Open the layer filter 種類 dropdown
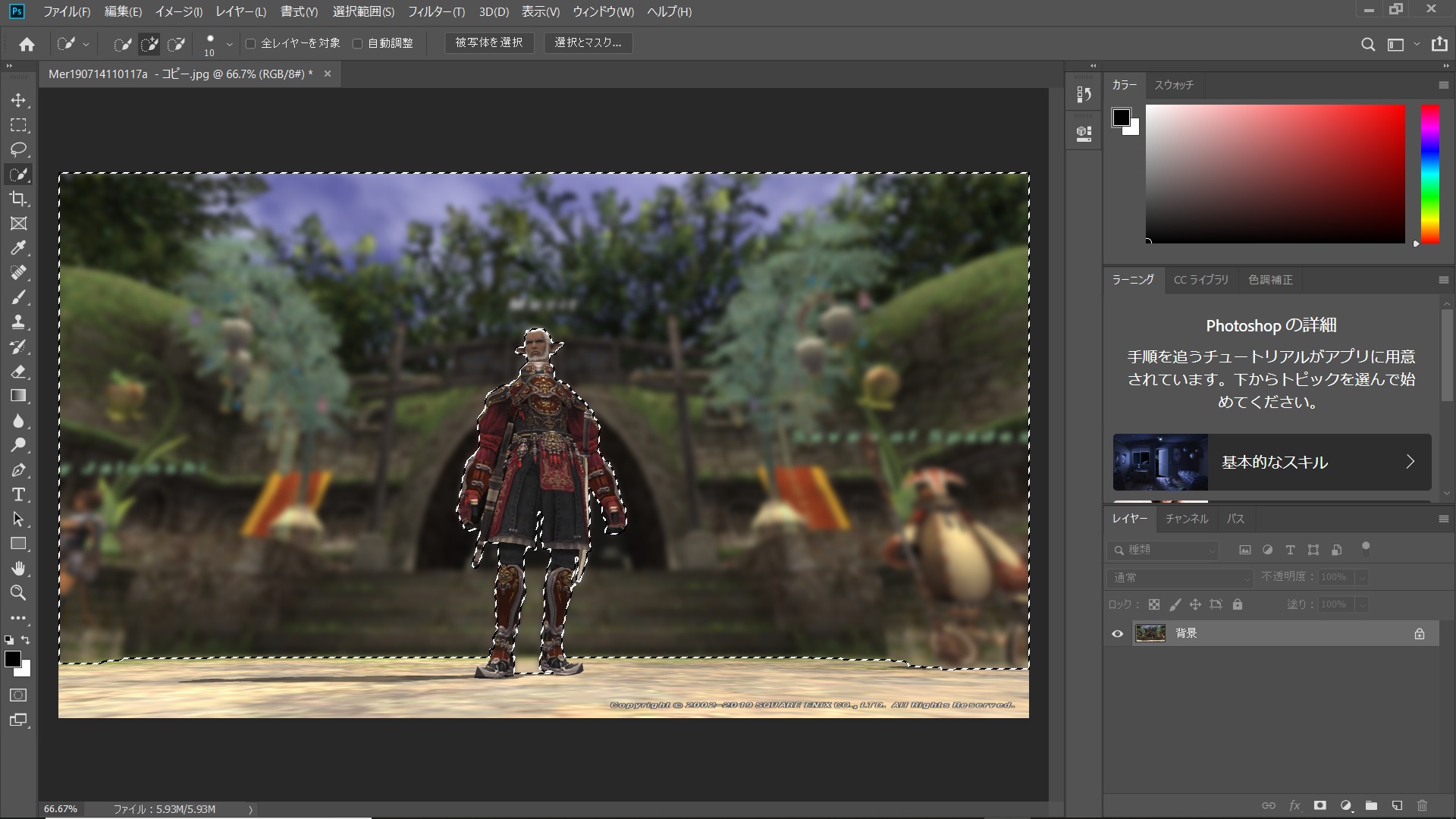Viewport: 1456px width, 819px height. [x=1163, y=550]
